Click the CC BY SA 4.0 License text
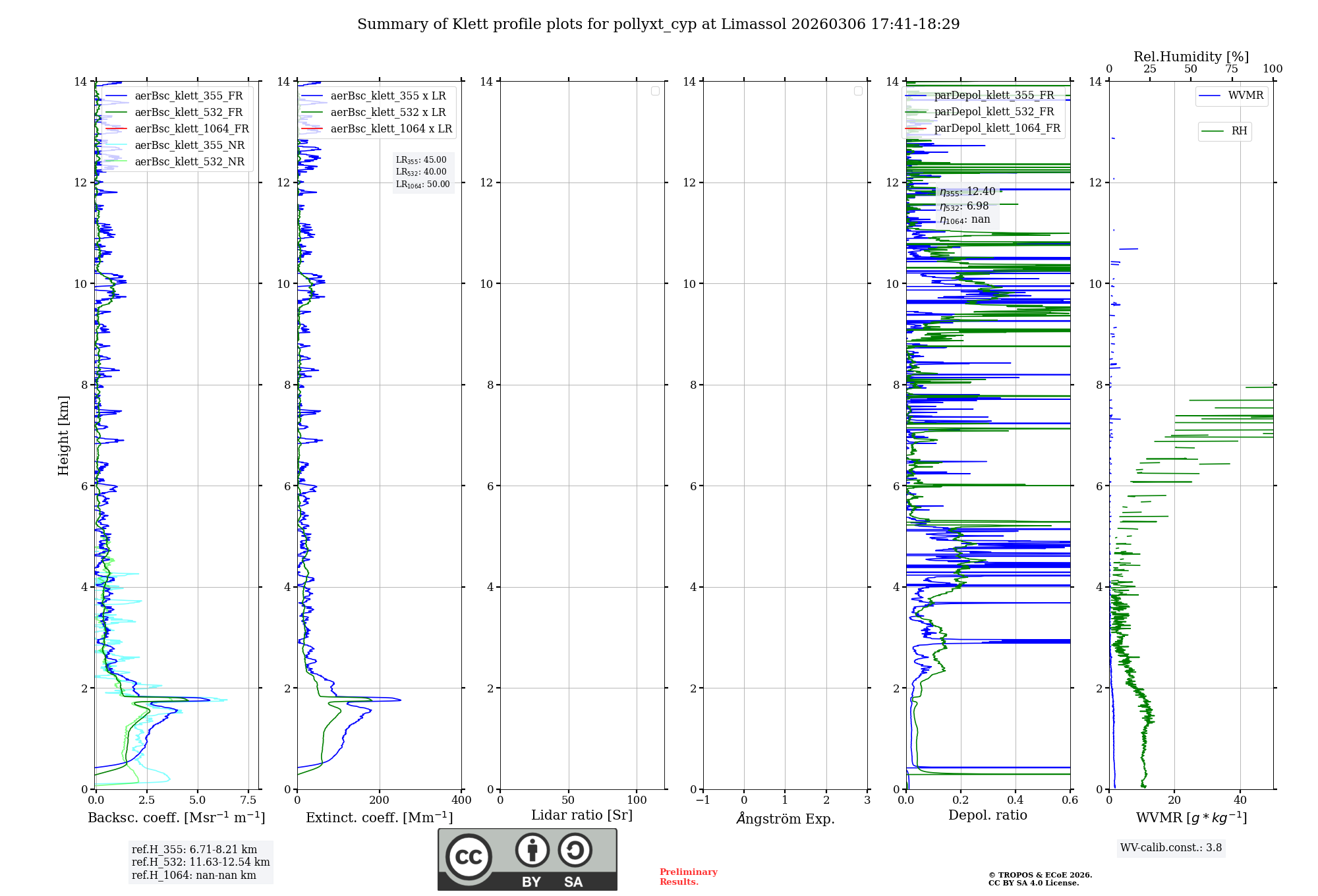 1033,883
